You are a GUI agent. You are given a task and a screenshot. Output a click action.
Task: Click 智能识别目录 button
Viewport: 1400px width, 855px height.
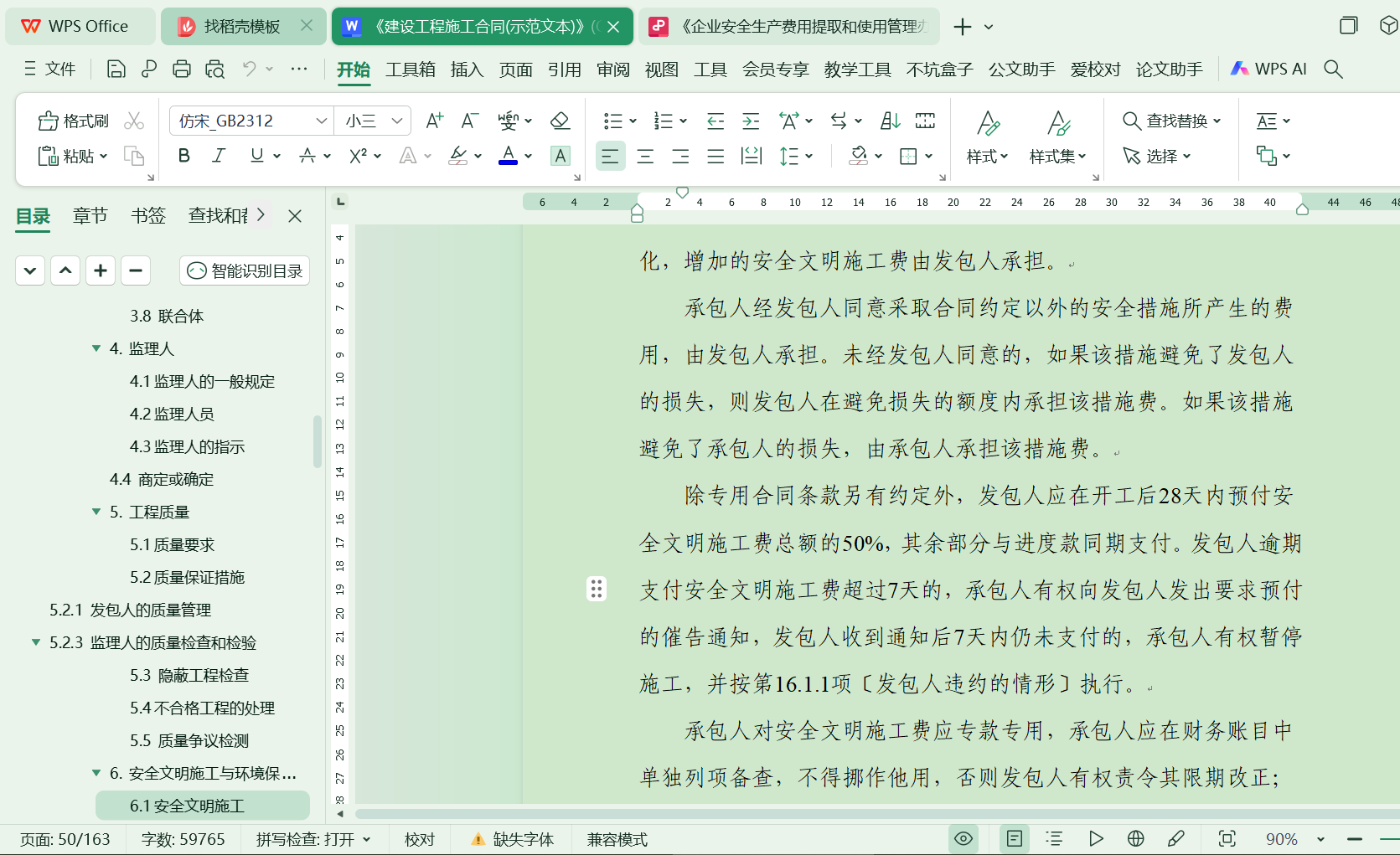(245, 270)
